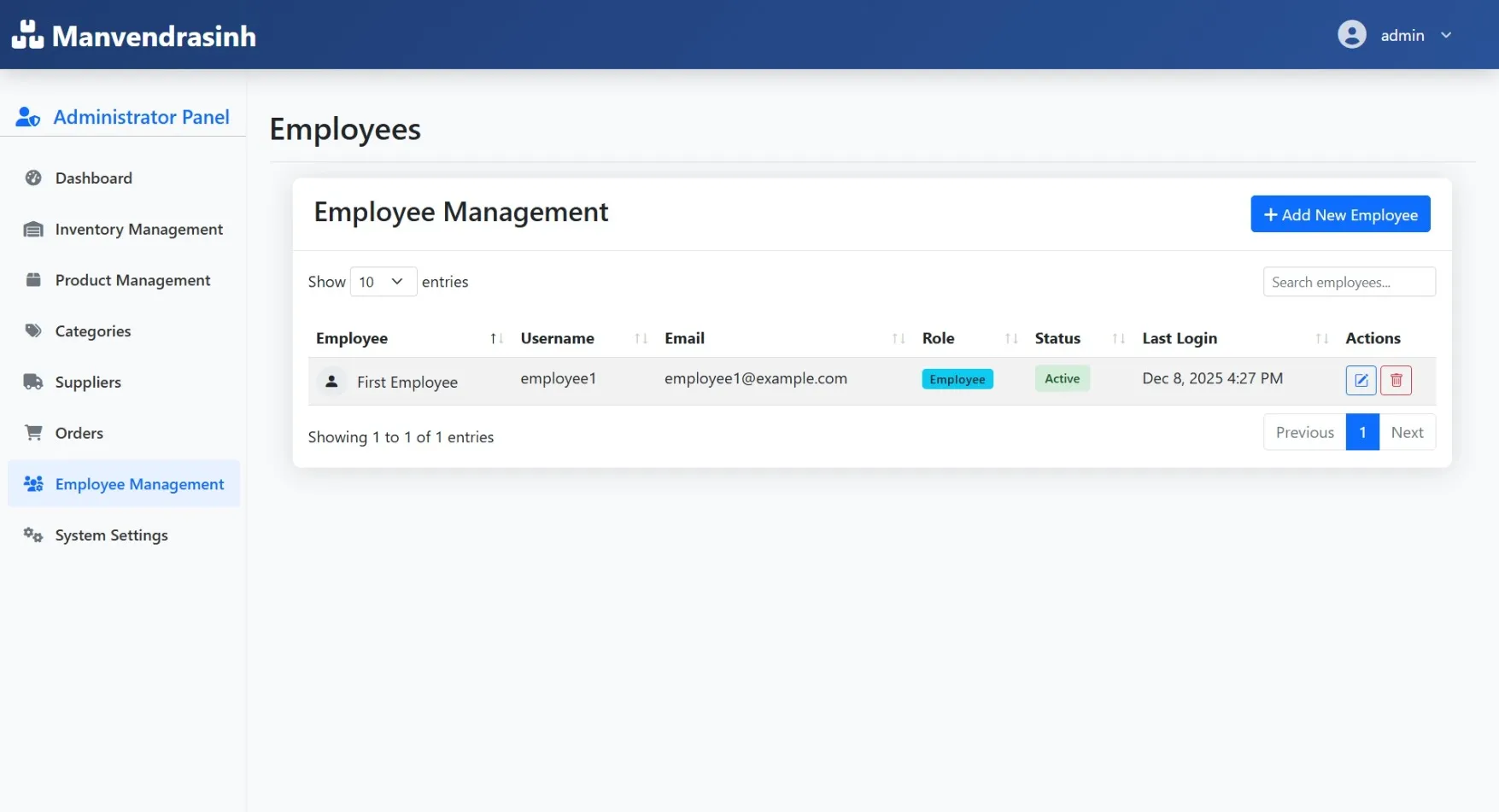Go to the Next page of entries
Screen dimensions: 1499x812
coord(1408,432)
